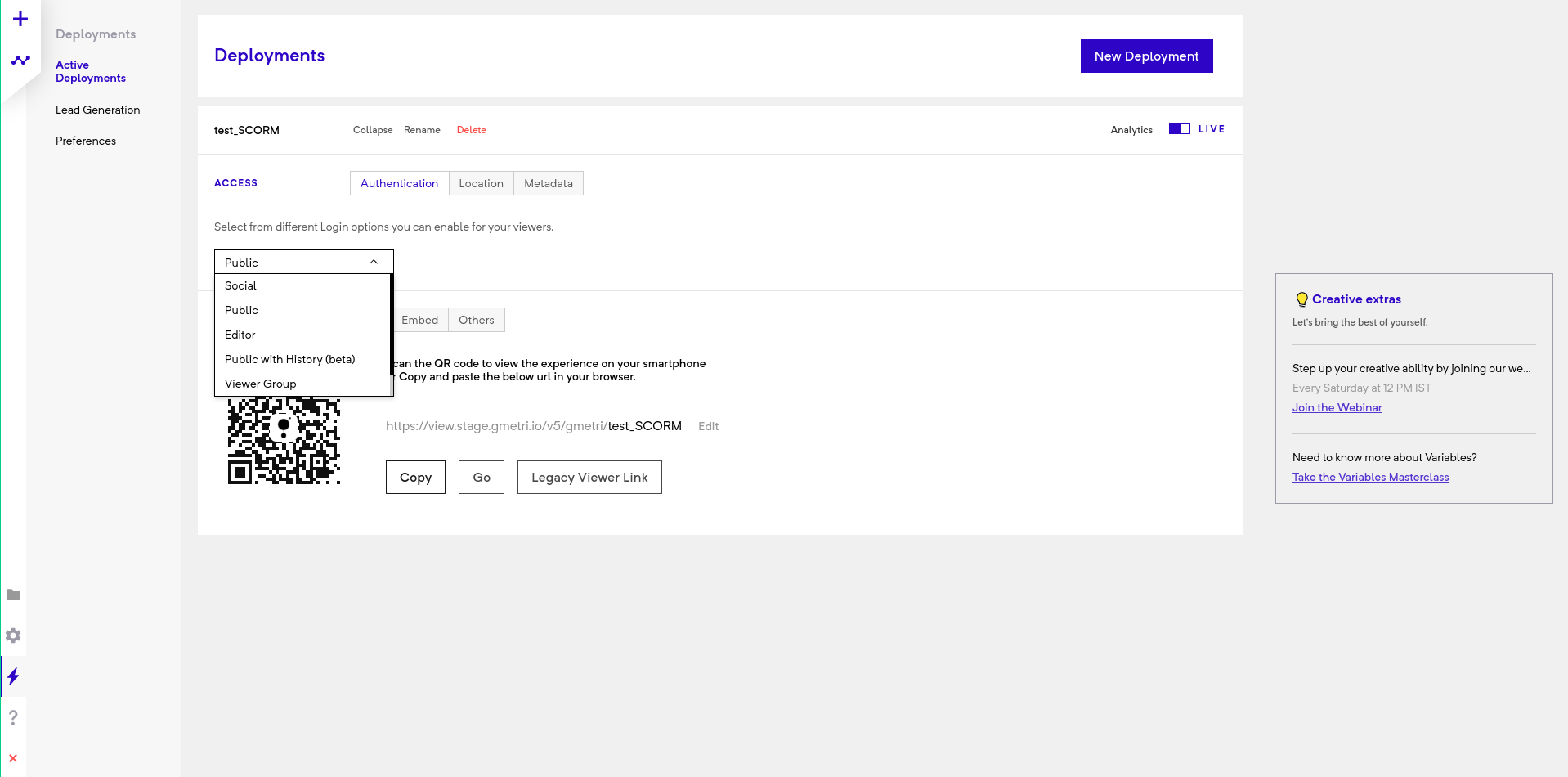This screenshot has width=1568, height=777.
Task: Choose Editor from the login options
Action: point(302,335)
